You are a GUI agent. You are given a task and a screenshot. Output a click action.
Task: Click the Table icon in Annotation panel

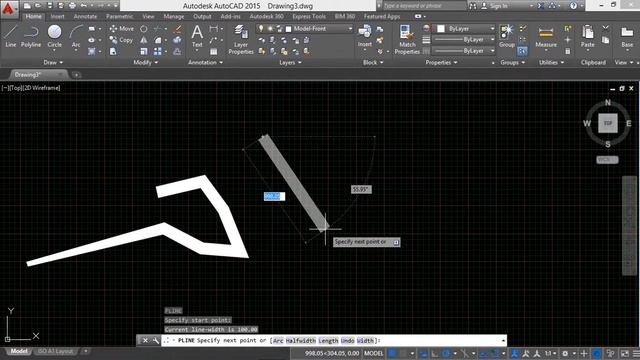point(213,51)
